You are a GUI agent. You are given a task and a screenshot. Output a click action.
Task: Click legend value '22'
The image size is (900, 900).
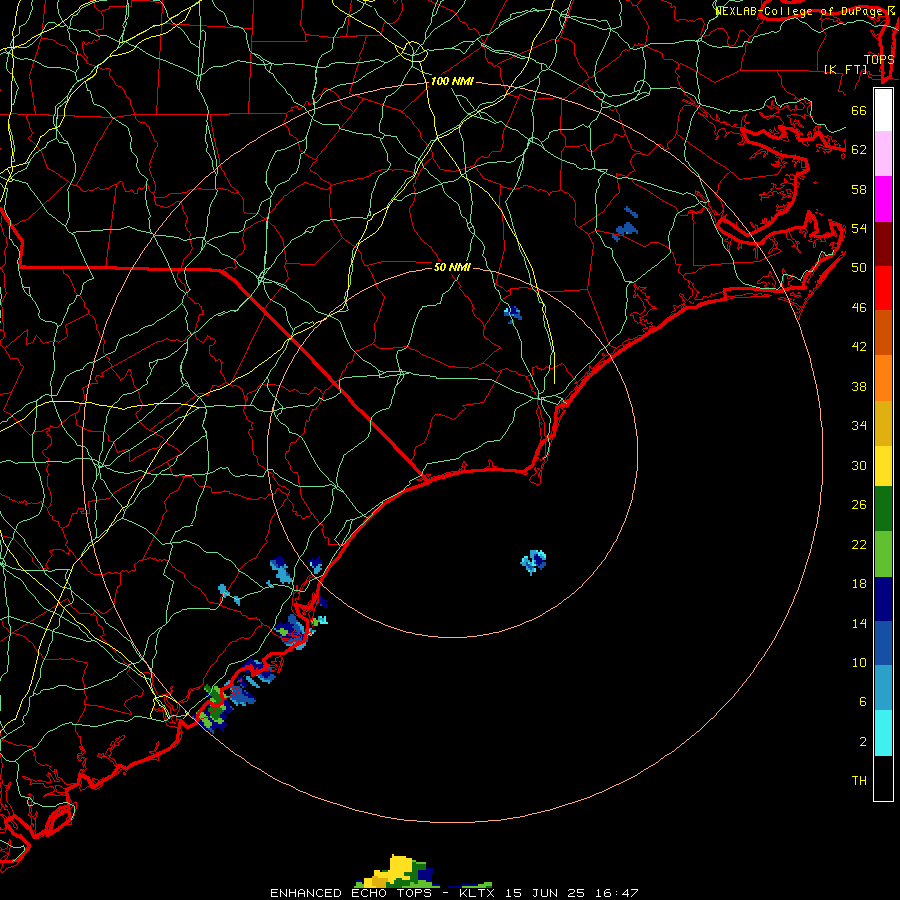(859, 544)
